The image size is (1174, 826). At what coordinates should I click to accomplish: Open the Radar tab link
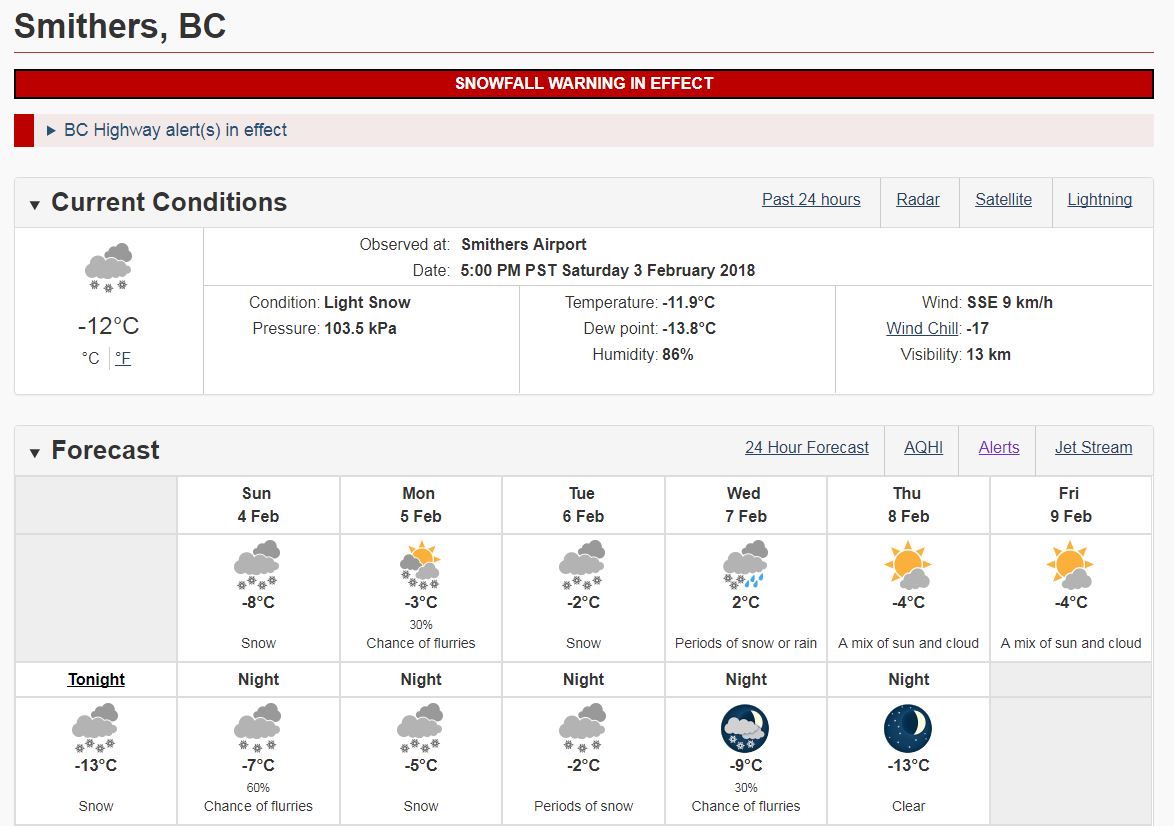click(x=918, y=199)
